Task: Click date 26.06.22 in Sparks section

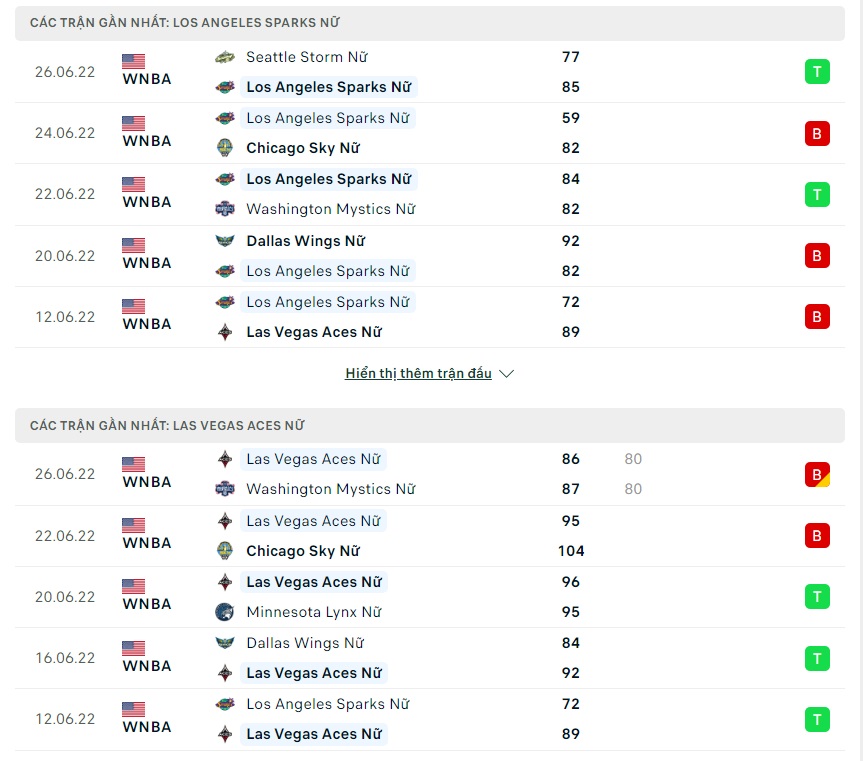Action: tap(65, 72)
